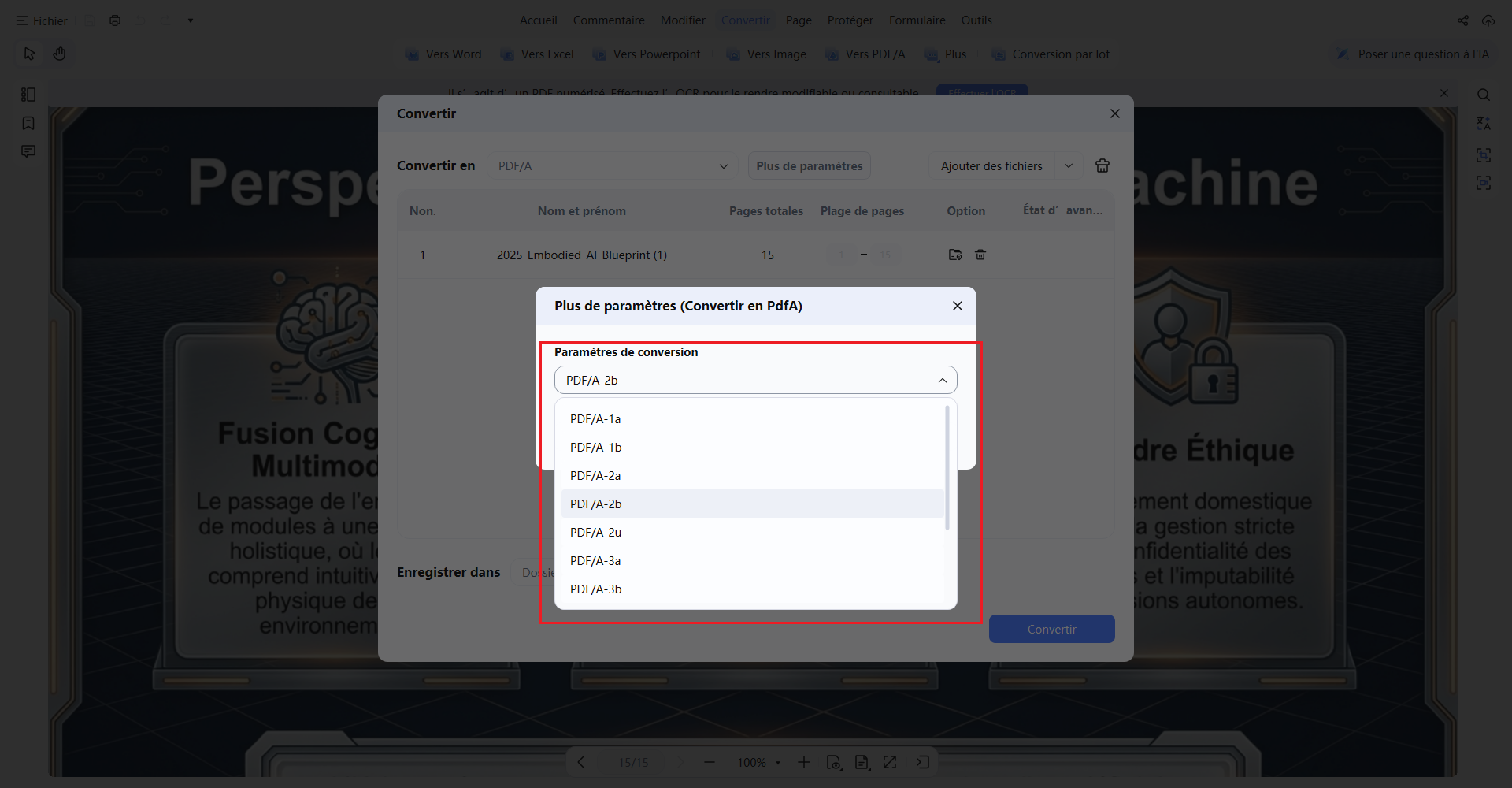This screenshot has width=1512, height=788.
Task: Click Ajouter des fichiers button
Action: pyautogui.click(x=991, y=165)
